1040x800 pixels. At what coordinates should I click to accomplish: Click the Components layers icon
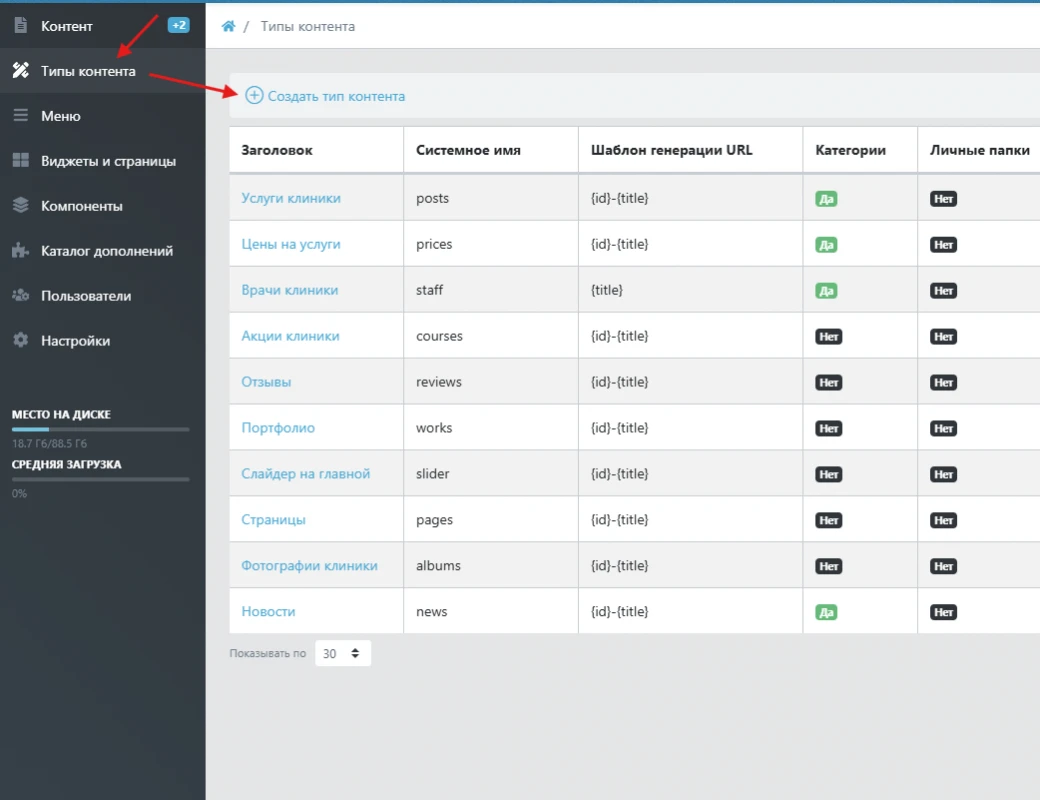pos(20,206)
